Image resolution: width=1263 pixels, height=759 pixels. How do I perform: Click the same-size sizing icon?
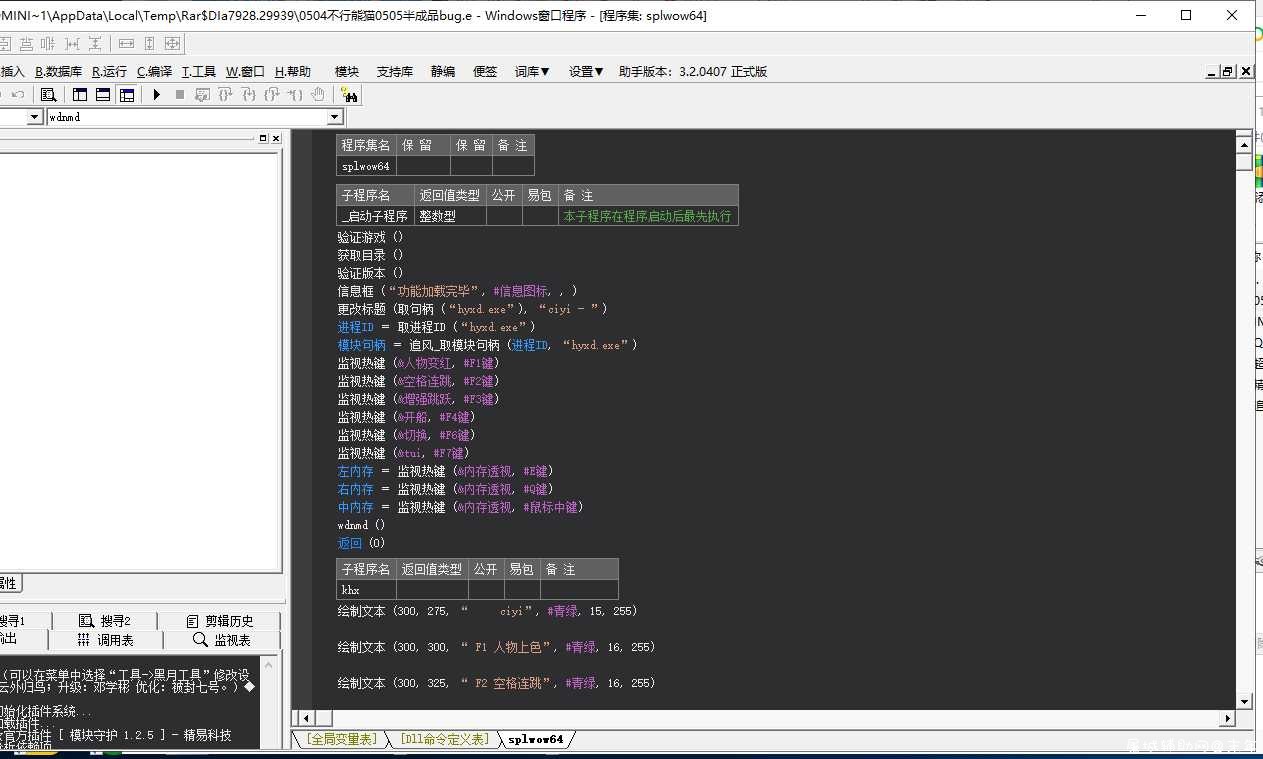(x=172, y=44)
